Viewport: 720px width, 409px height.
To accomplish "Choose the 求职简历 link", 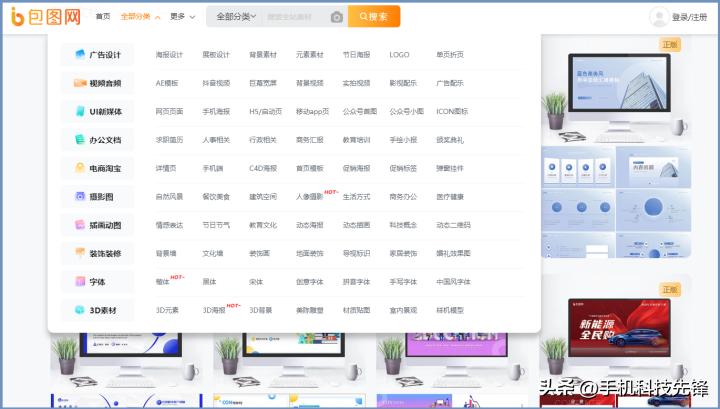I will (169, 140).
